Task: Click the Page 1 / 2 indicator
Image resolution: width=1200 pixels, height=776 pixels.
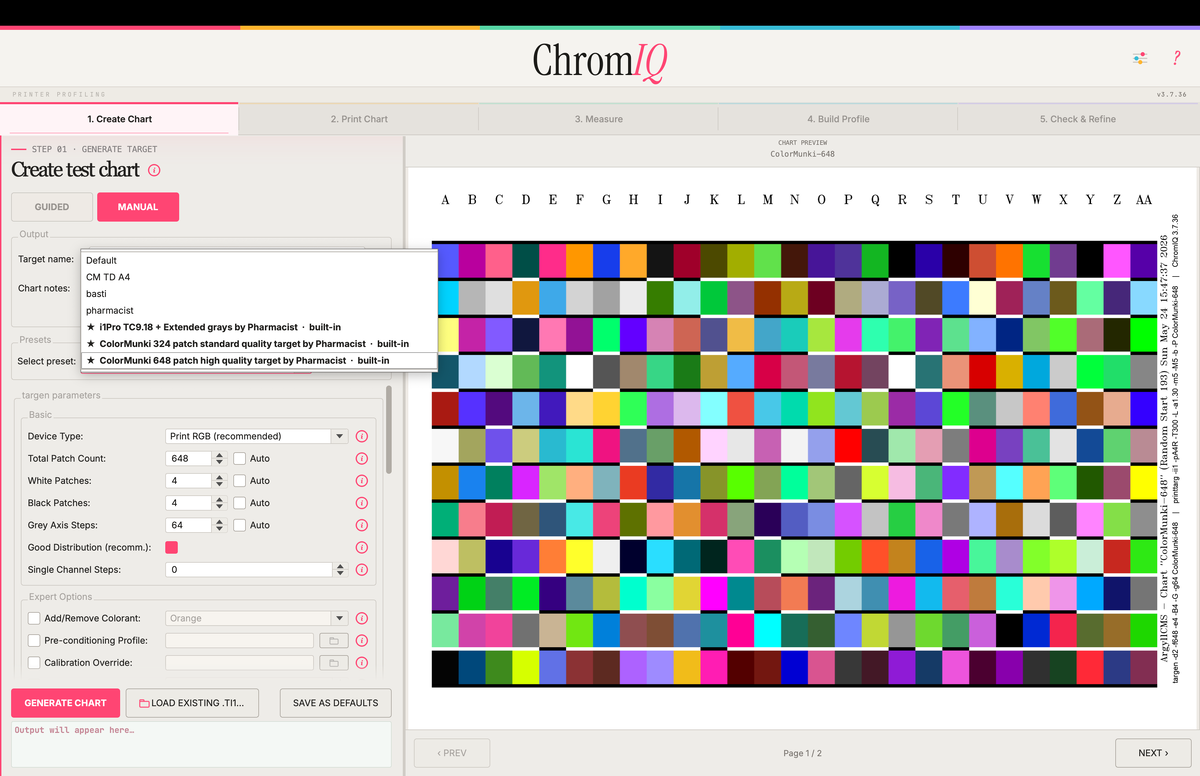Action: [x=802, y=753]
